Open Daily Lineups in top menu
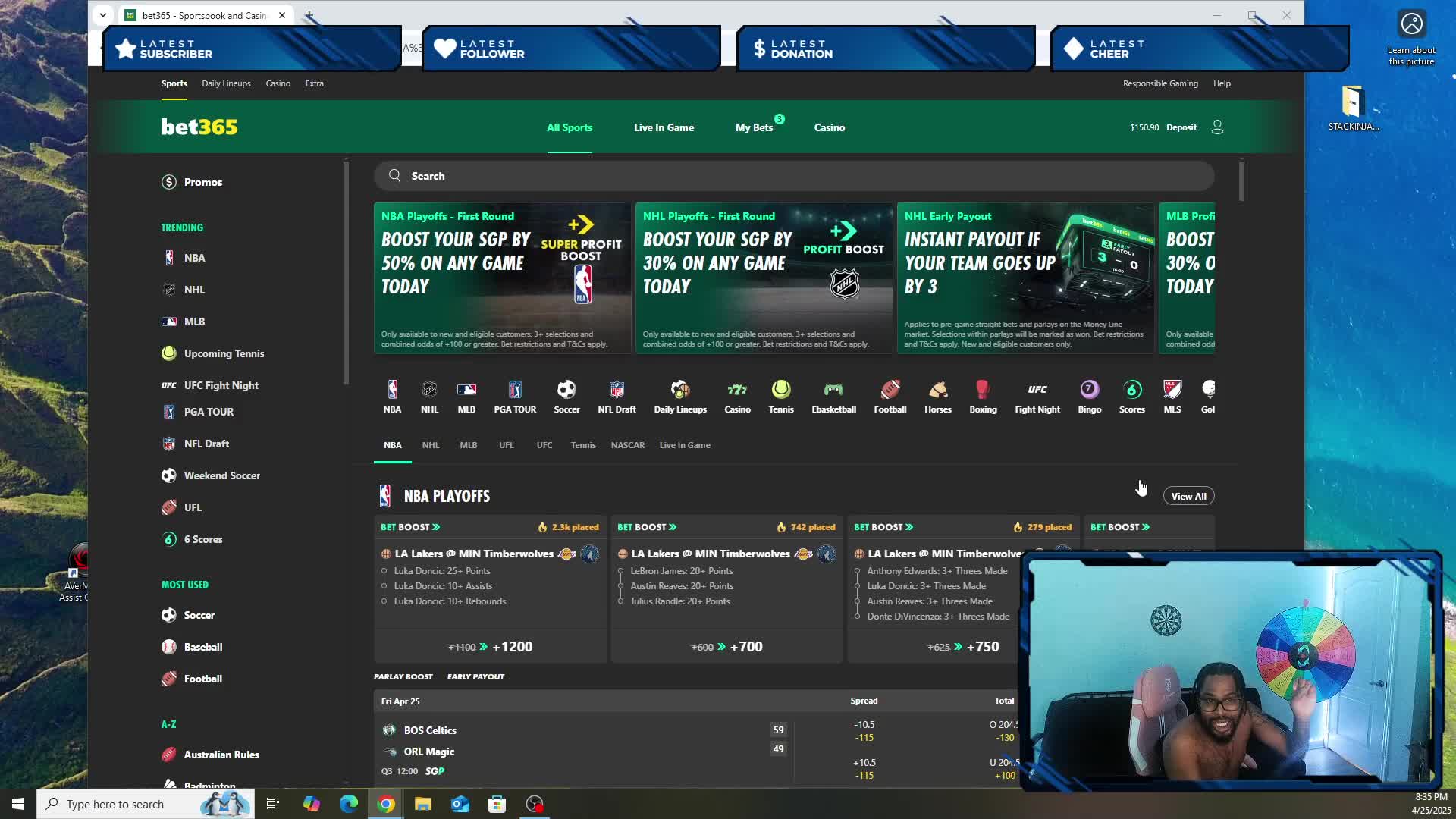The height and width of the screenshot is (819, 1456). [x=226, y=83]
